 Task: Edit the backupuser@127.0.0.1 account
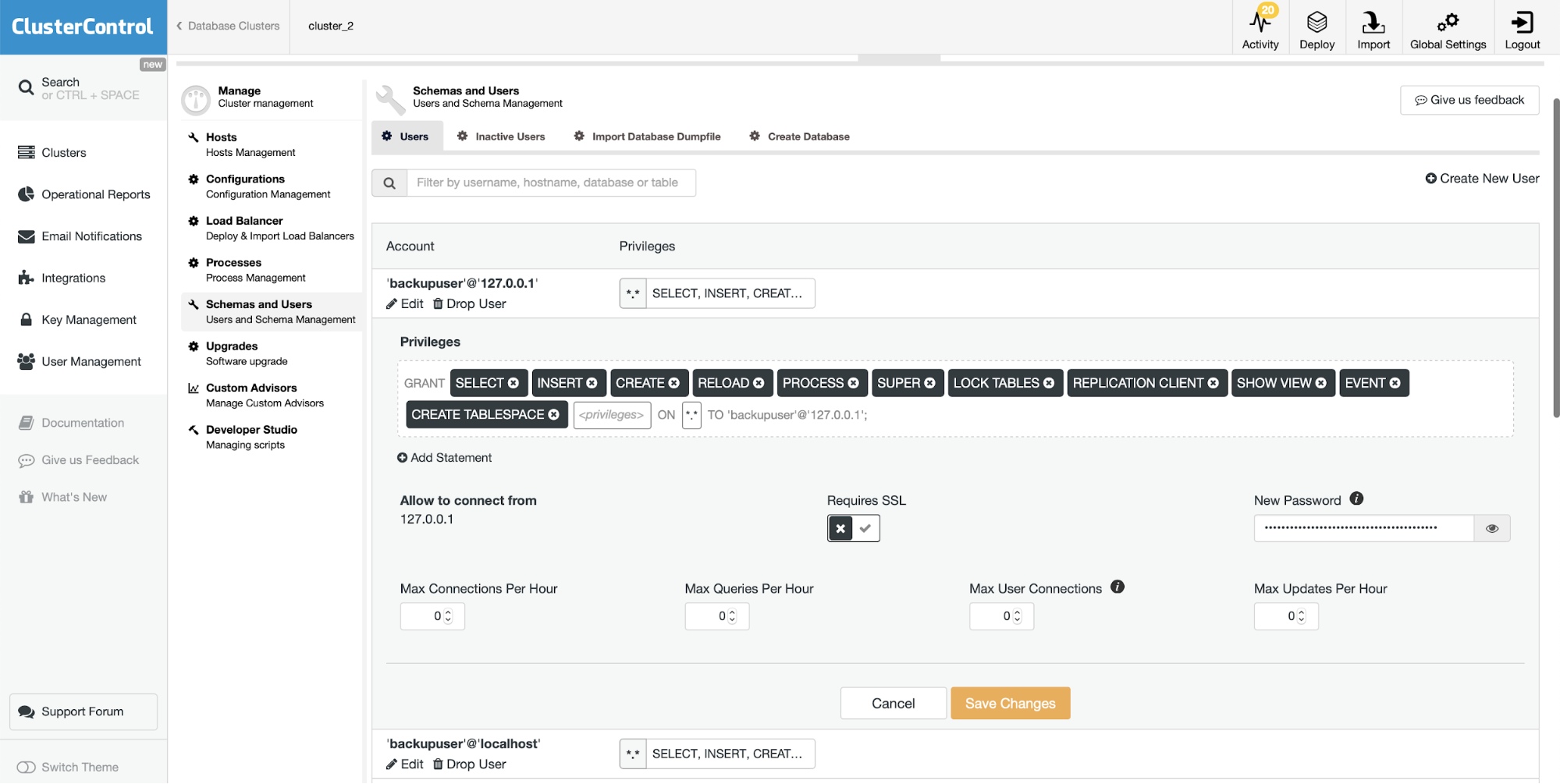click(404, 303)
